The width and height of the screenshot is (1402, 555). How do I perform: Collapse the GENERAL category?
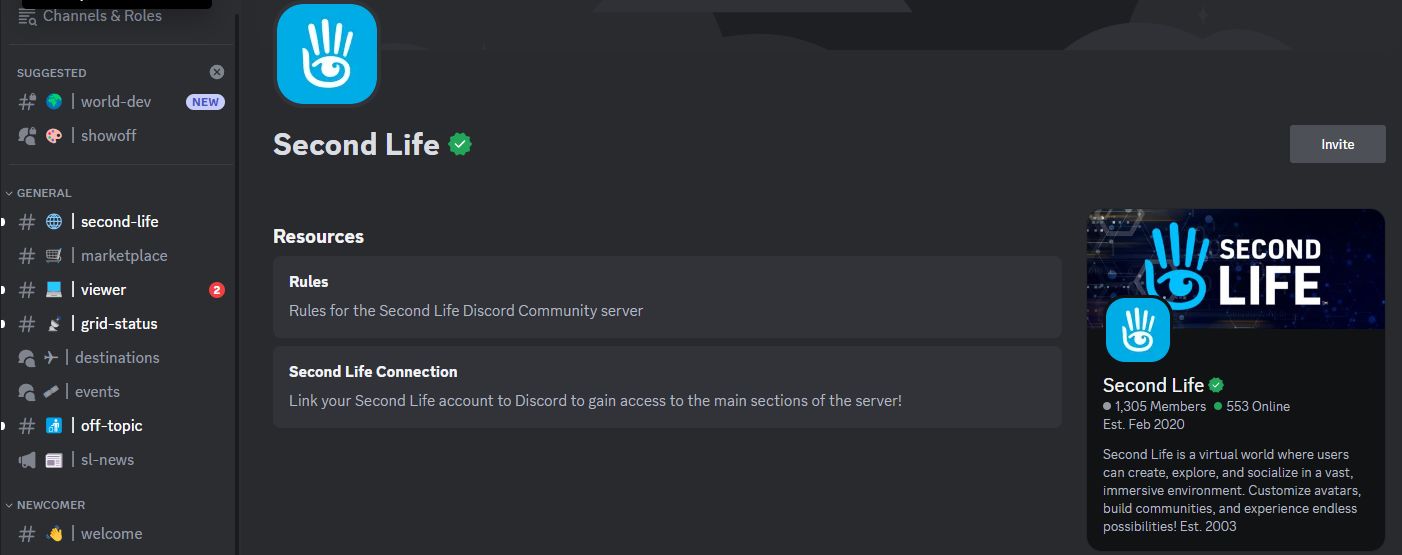(44, 193)
